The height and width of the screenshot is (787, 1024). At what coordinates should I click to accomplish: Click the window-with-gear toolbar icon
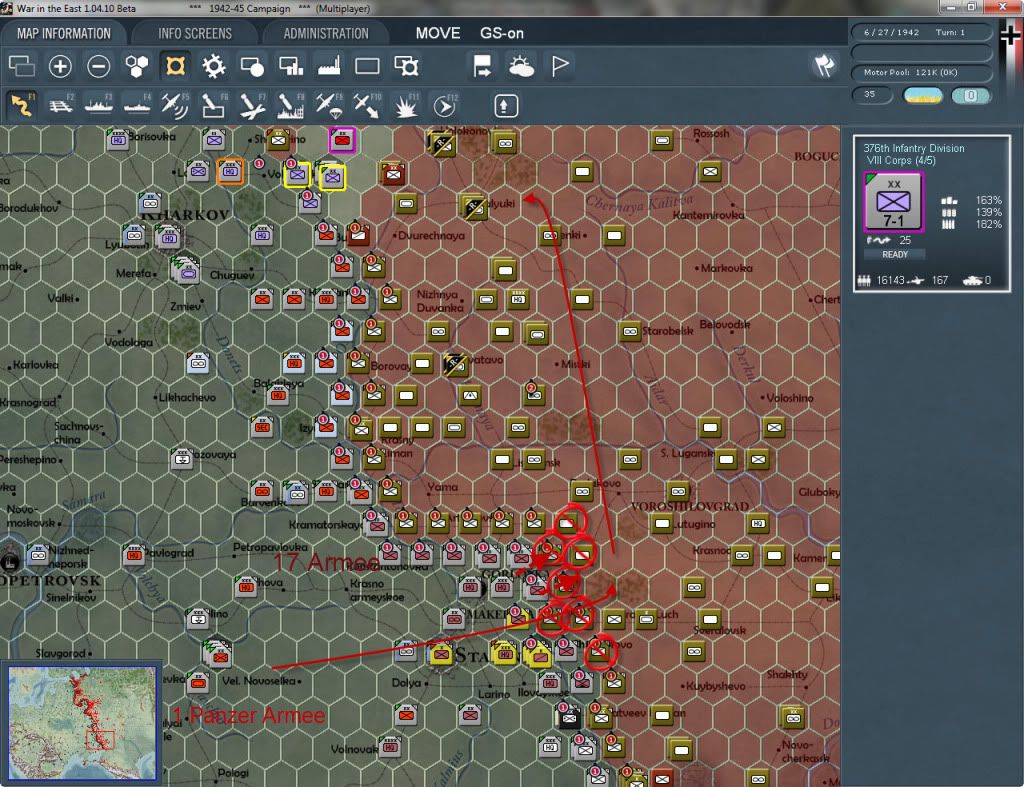(406, 66)
